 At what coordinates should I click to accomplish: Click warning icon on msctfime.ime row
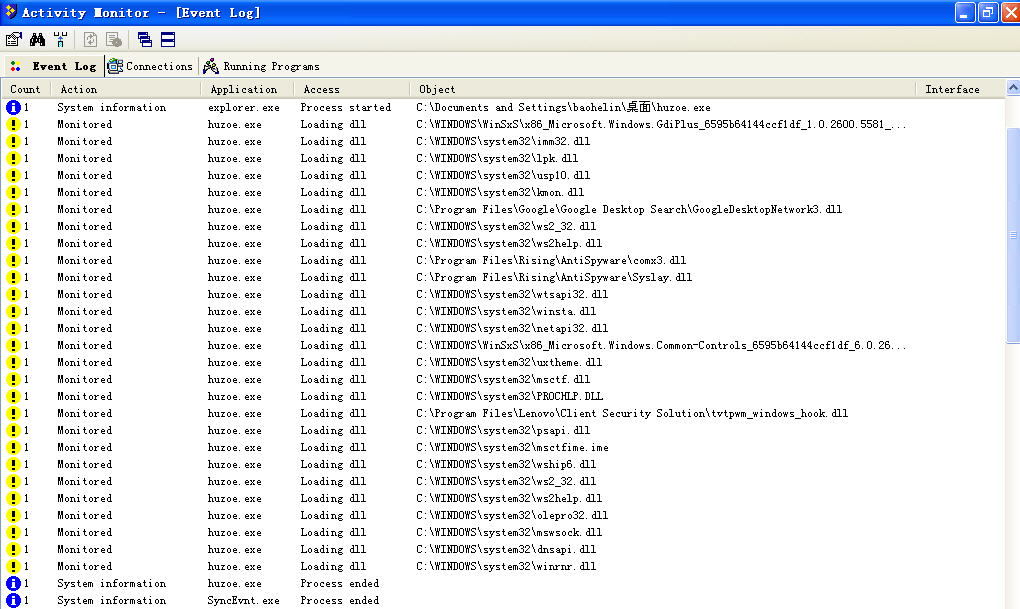(13, 447)
